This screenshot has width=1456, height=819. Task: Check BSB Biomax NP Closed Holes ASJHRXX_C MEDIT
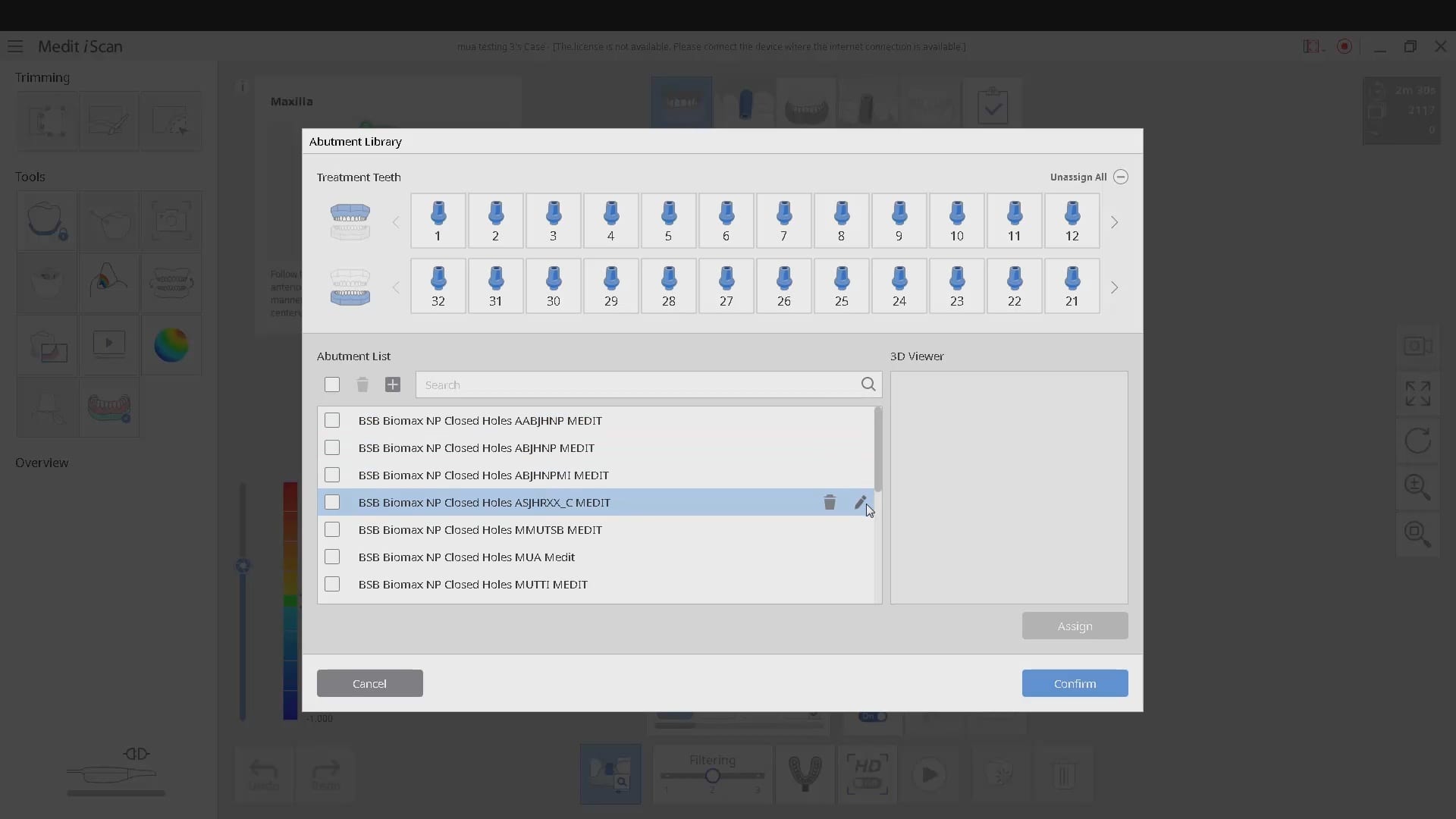[332, 502]
